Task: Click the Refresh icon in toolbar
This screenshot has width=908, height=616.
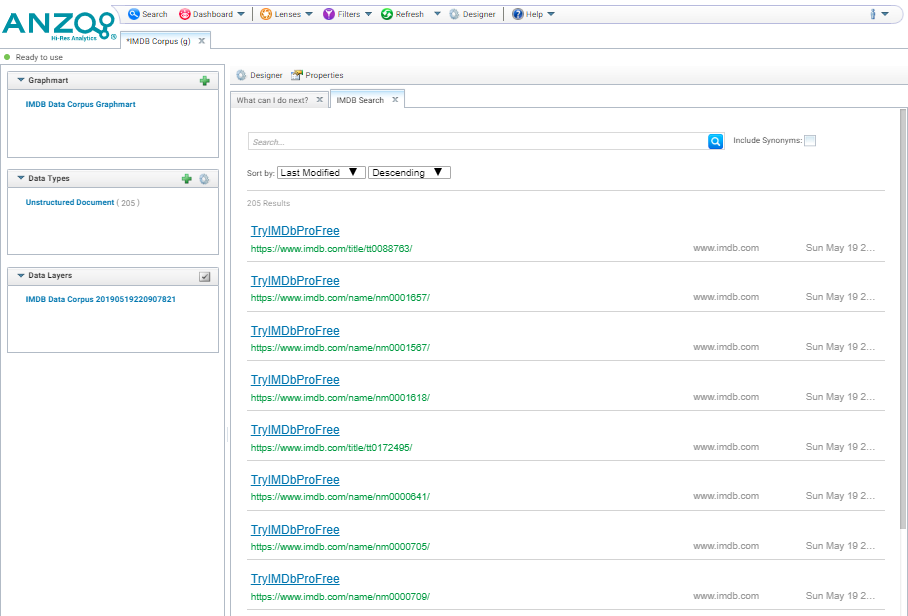Action: pyautogui.click(x=387, y=14)
